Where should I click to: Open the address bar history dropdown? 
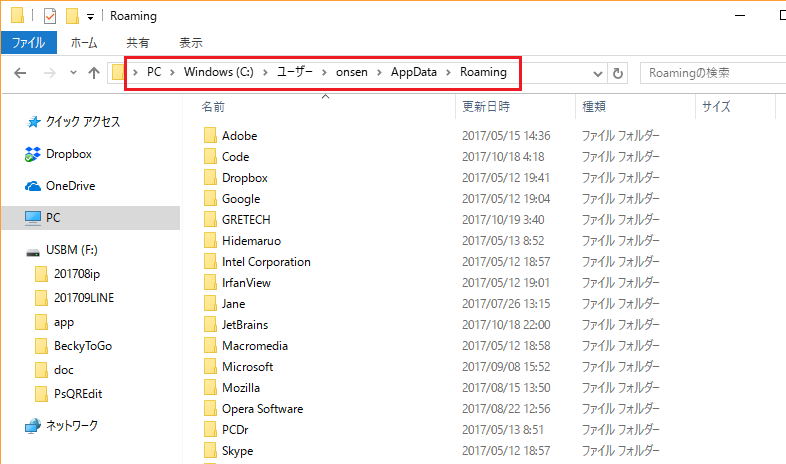(598, 74)
